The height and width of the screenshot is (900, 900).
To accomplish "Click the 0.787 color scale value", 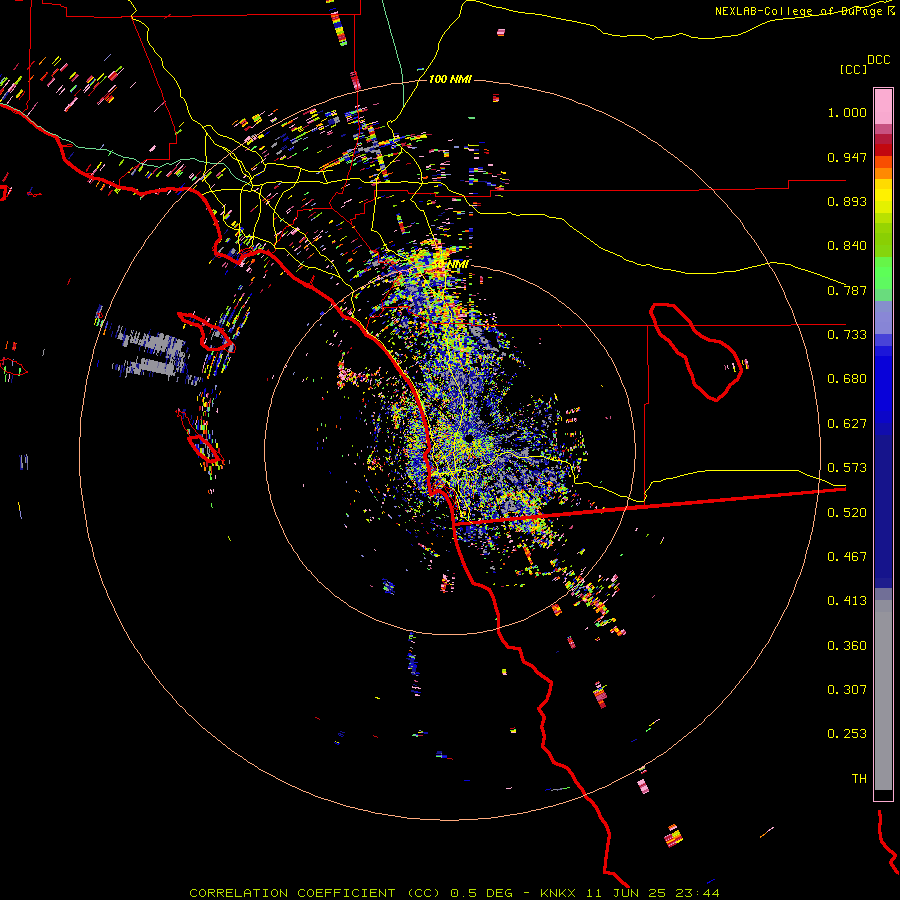I will point(847,290).
